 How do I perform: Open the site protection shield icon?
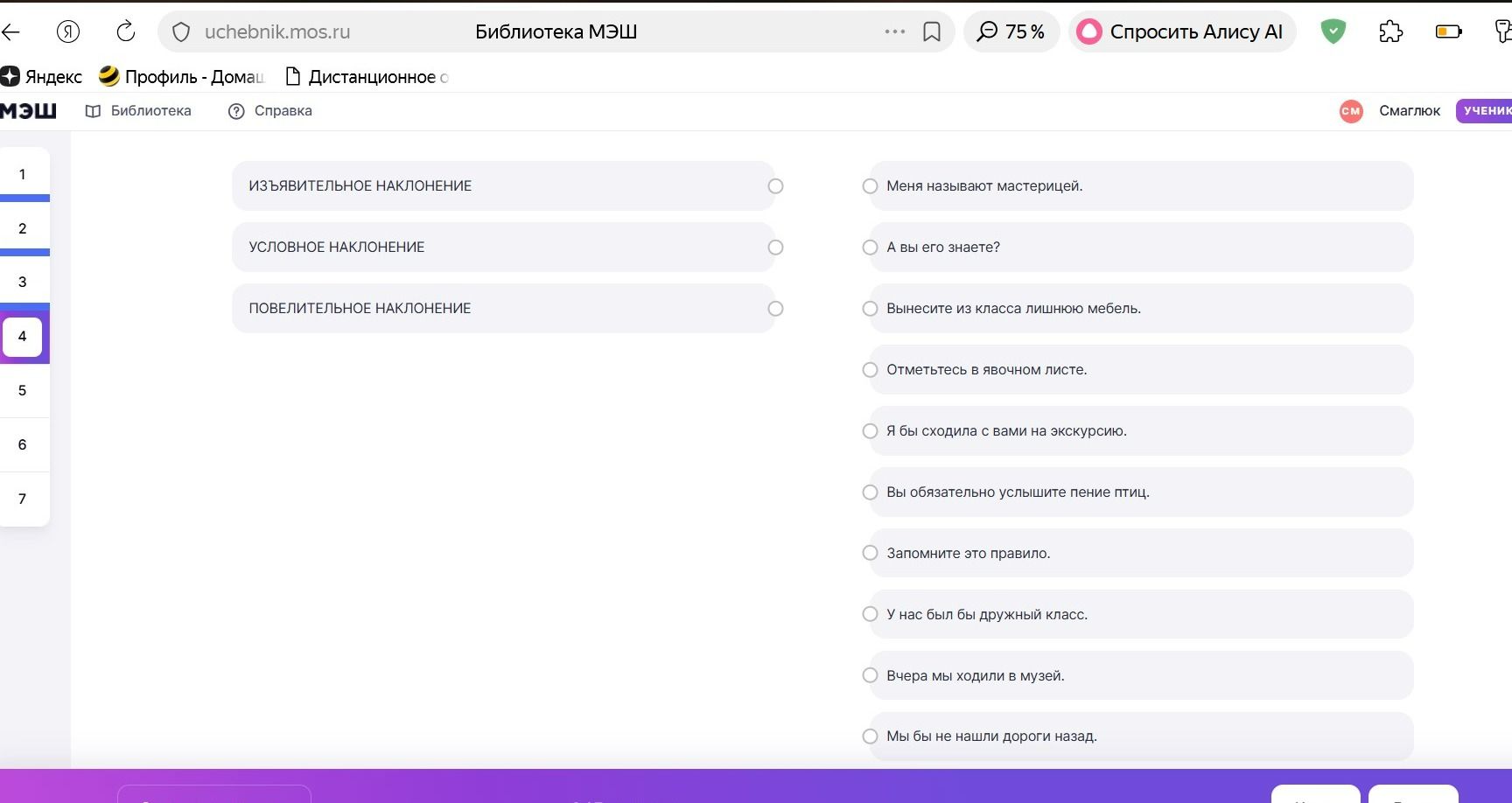181,32
